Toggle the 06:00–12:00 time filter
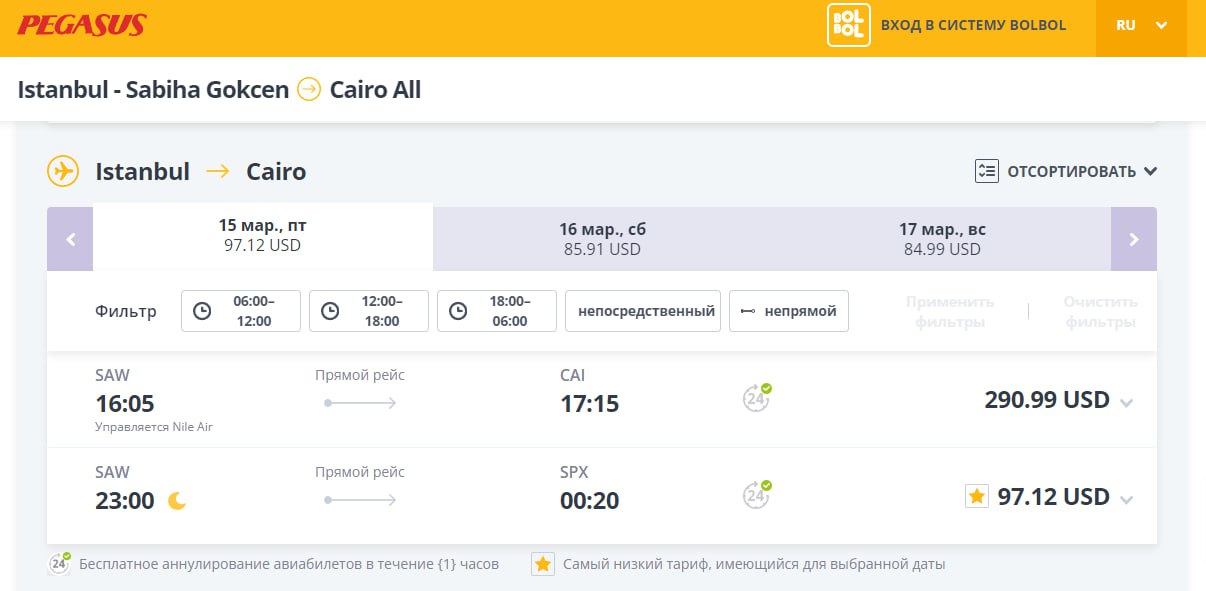Viewport: 1206px width, 591px height. click(x=241, y=311)
